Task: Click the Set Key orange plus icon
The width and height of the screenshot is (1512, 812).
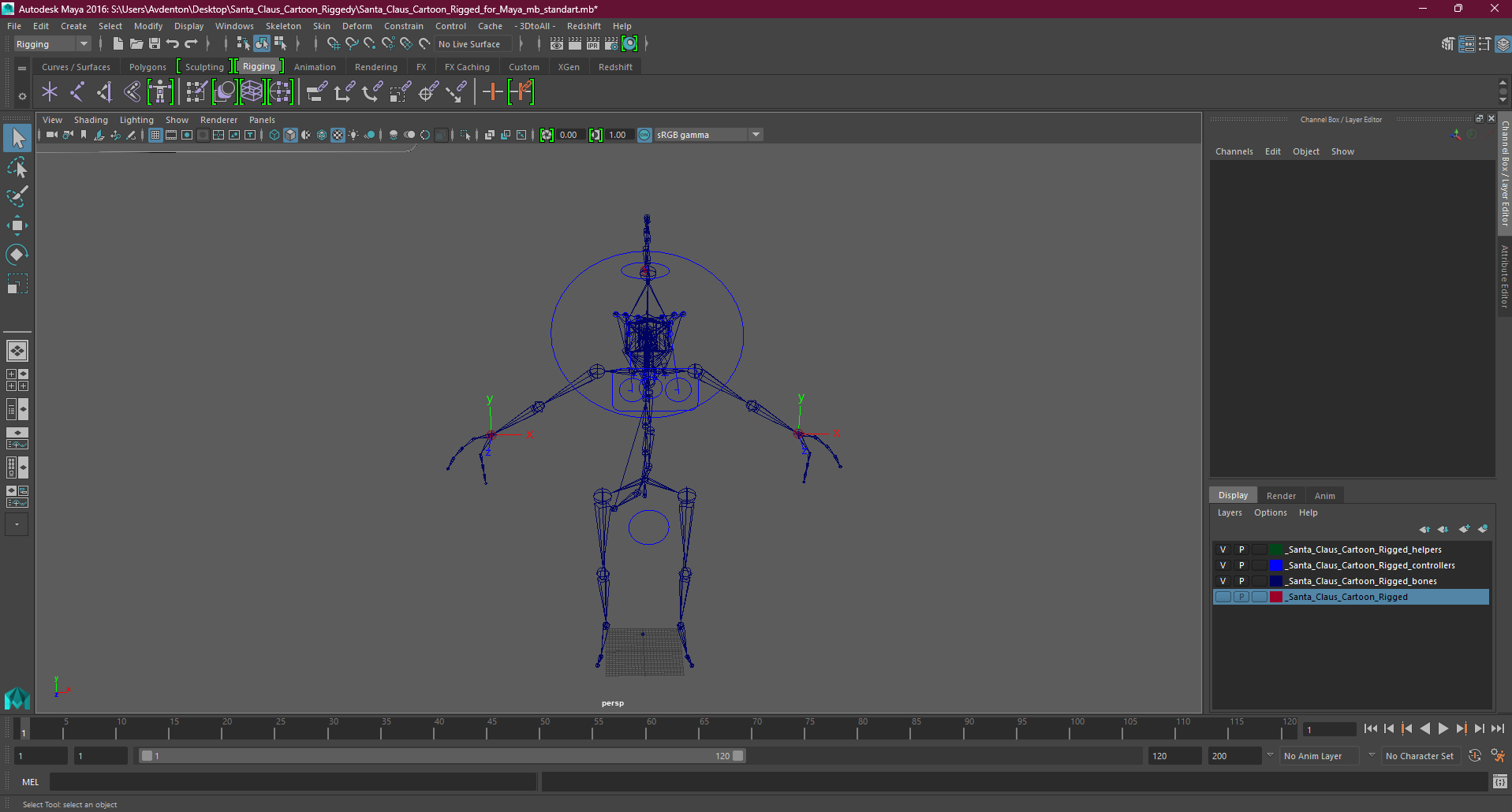Action: [x=493, y=92]
